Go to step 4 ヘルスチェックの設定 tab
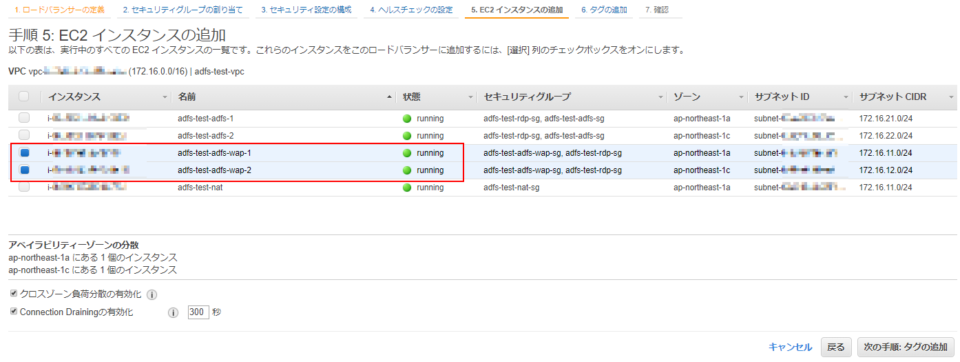This screenshot has height=362, width=960. tap(411, 10)
